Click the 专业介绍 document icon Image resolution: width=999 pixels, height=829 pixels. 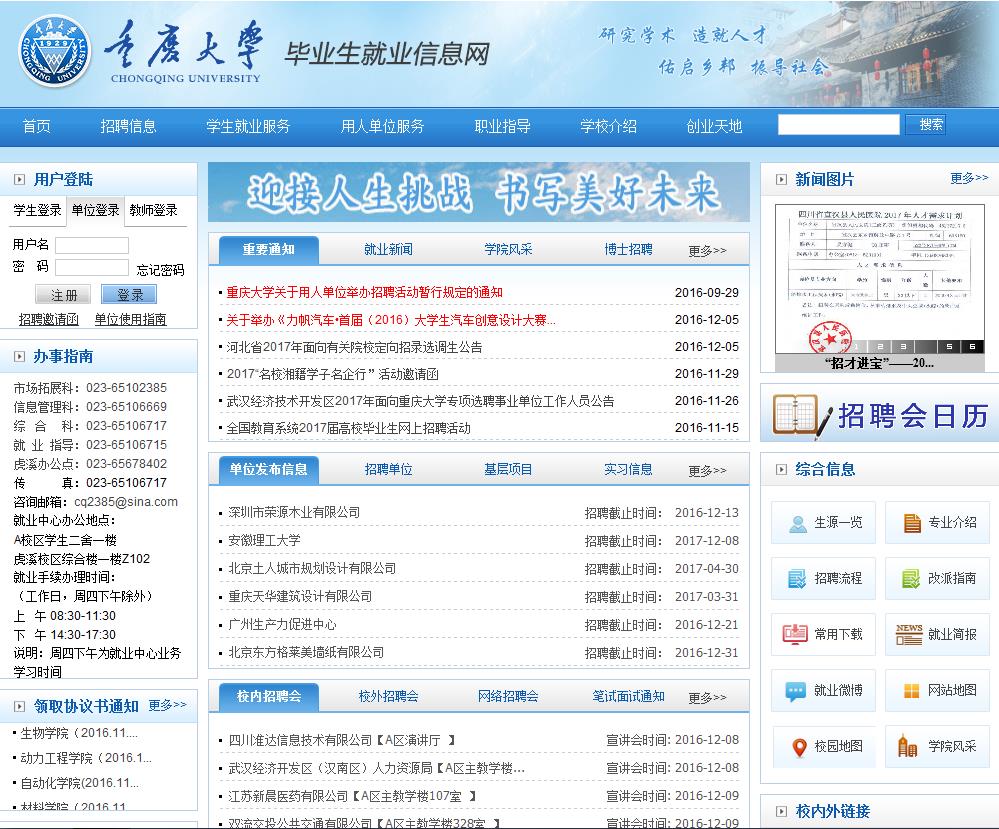pos(912,523)
